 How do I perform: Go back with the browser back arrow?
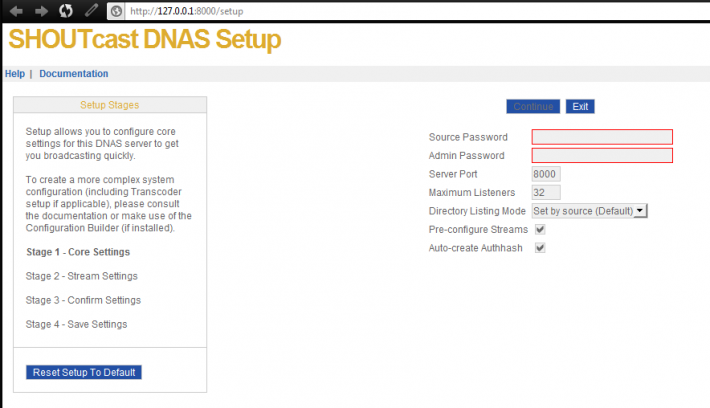[16, 11]
